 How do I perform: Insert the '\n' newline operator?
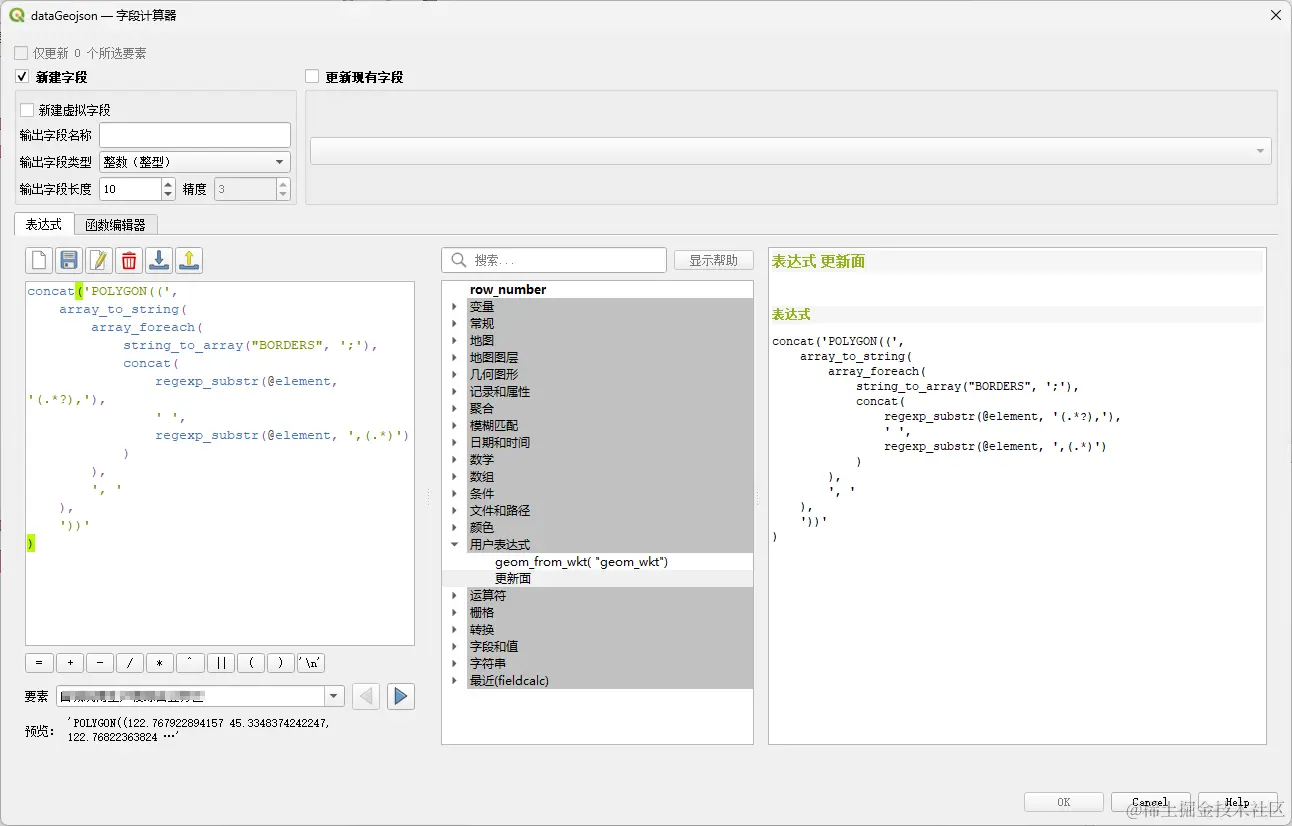tap(310, 663)
